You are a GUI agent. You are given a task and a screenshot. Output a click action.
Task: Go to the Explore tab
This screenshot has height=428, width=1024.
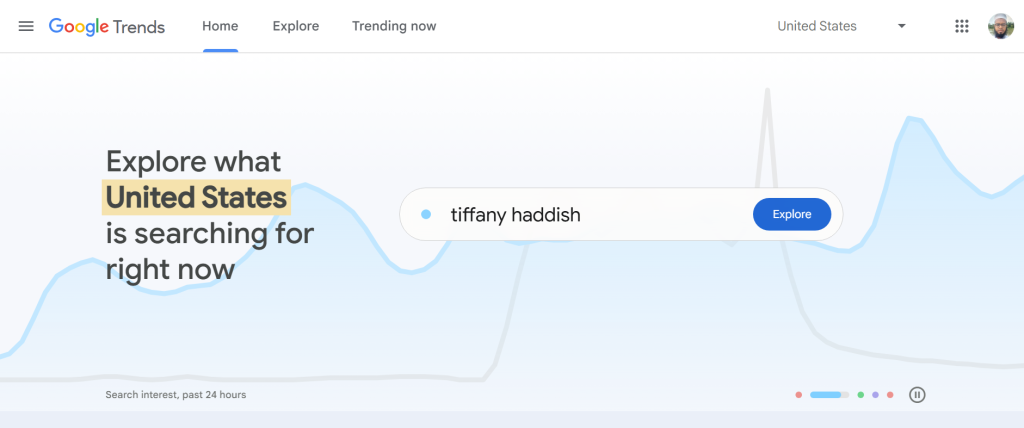(x=295, y=26)
